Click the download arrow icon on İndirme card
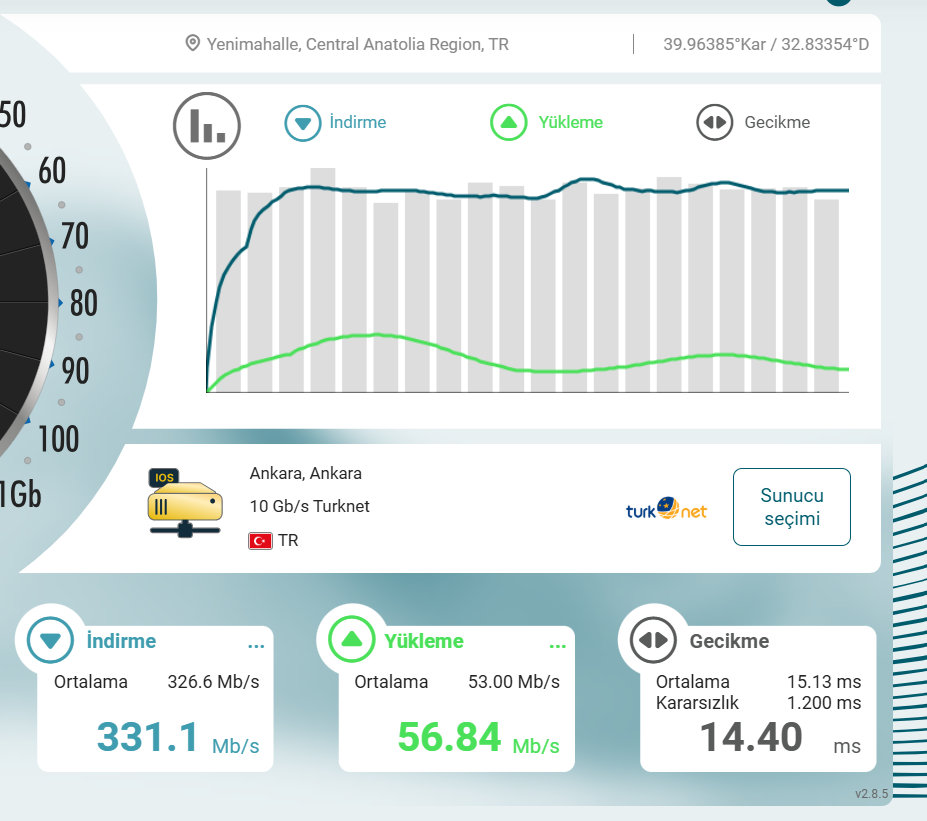The image size is (927, 821). [x=50, y=640]
